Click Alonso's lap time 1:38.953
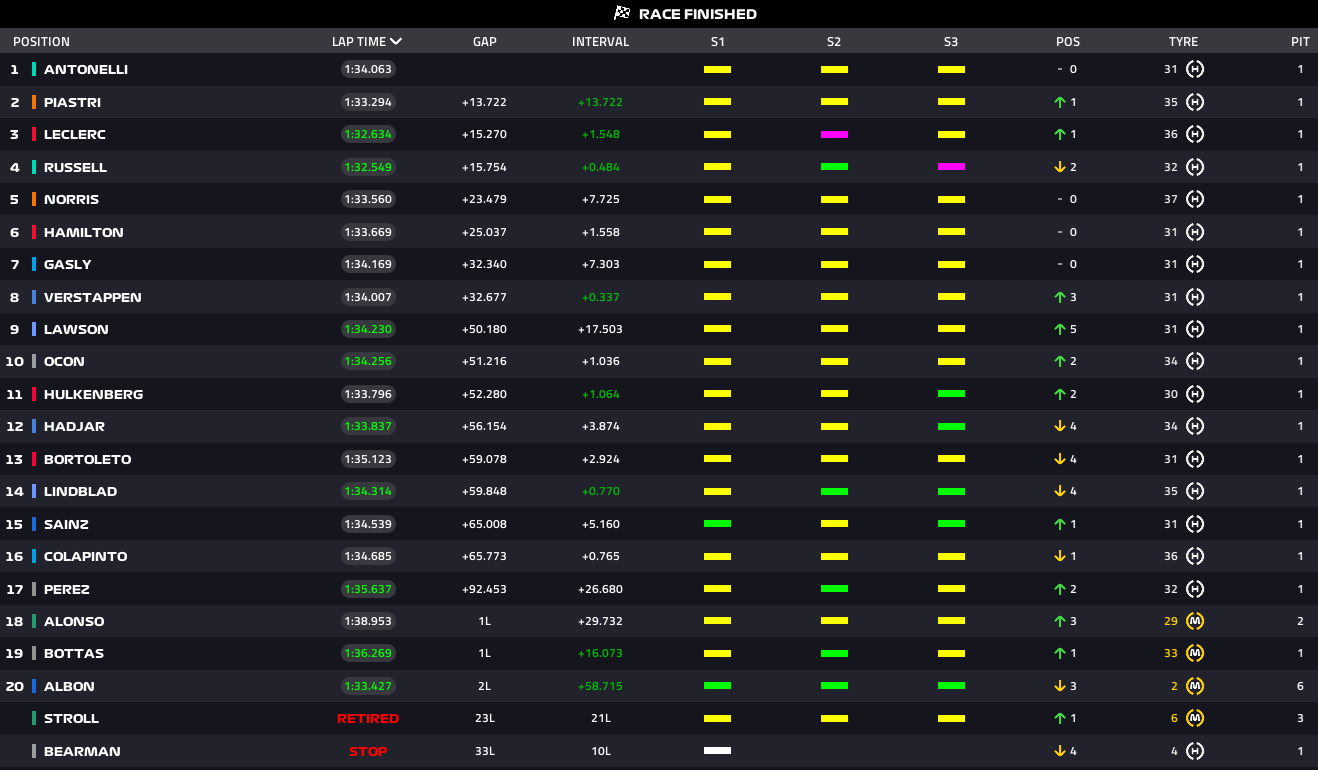Image resolution: width=1318 pixels, height=770 pixels. (368, 621)
